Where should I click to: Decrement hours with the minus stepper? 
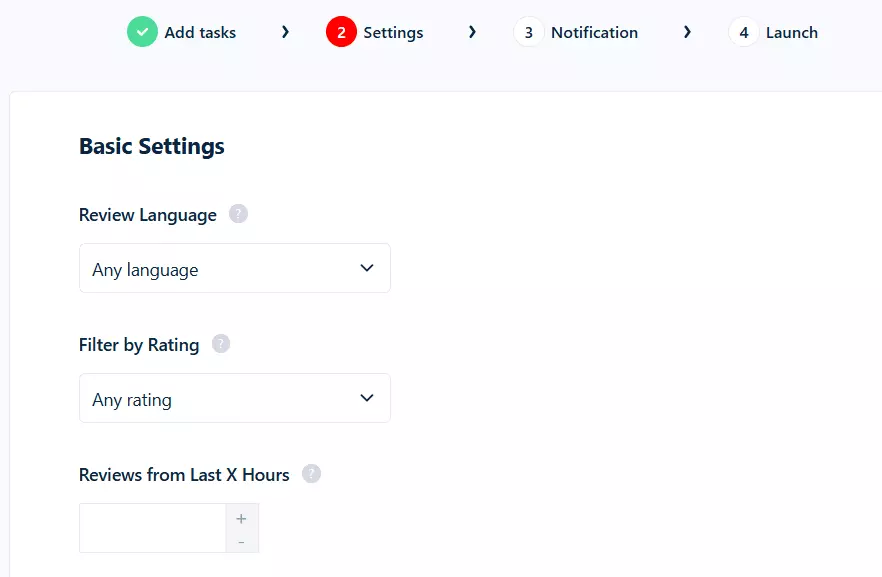point(241,541)
